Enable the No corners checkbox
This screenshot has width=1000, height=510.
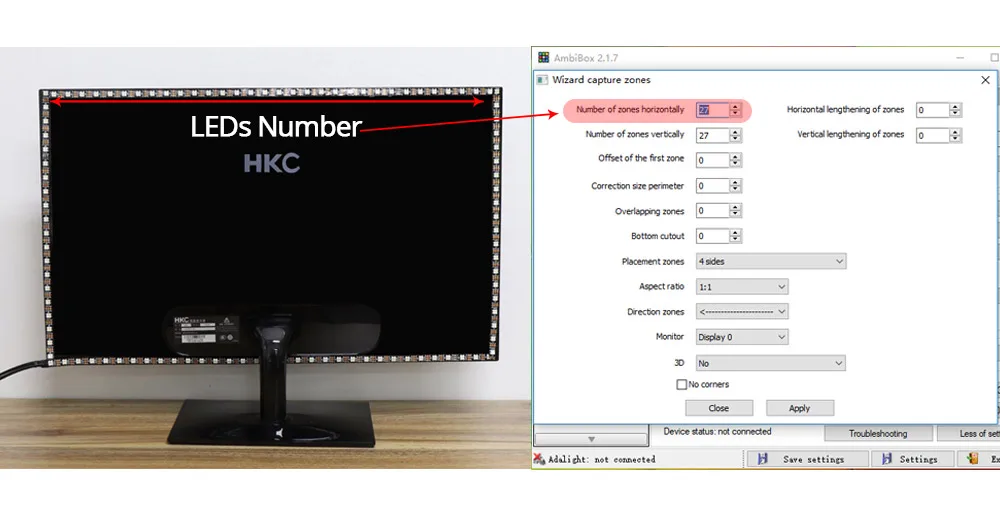coord(682,384)
